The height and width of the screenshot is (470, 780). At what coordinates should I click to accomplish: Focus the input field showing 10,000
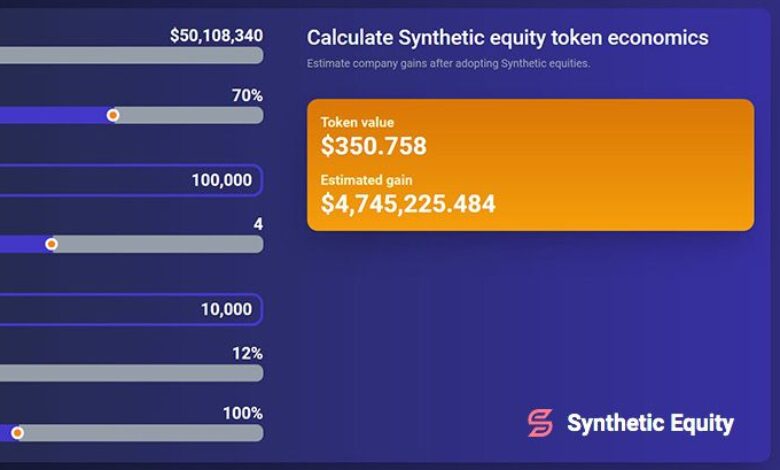point(131,309)
